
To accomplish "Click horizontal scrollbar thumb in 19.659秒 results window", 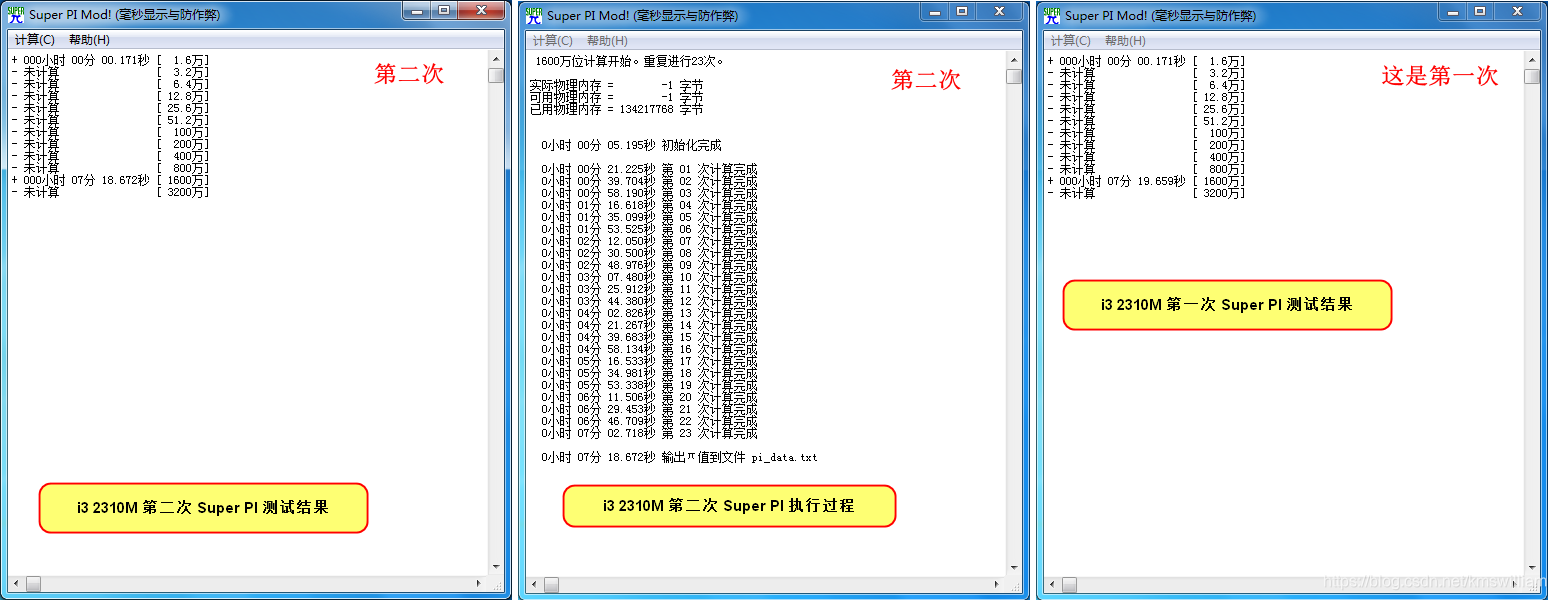I will point(1070,583).
